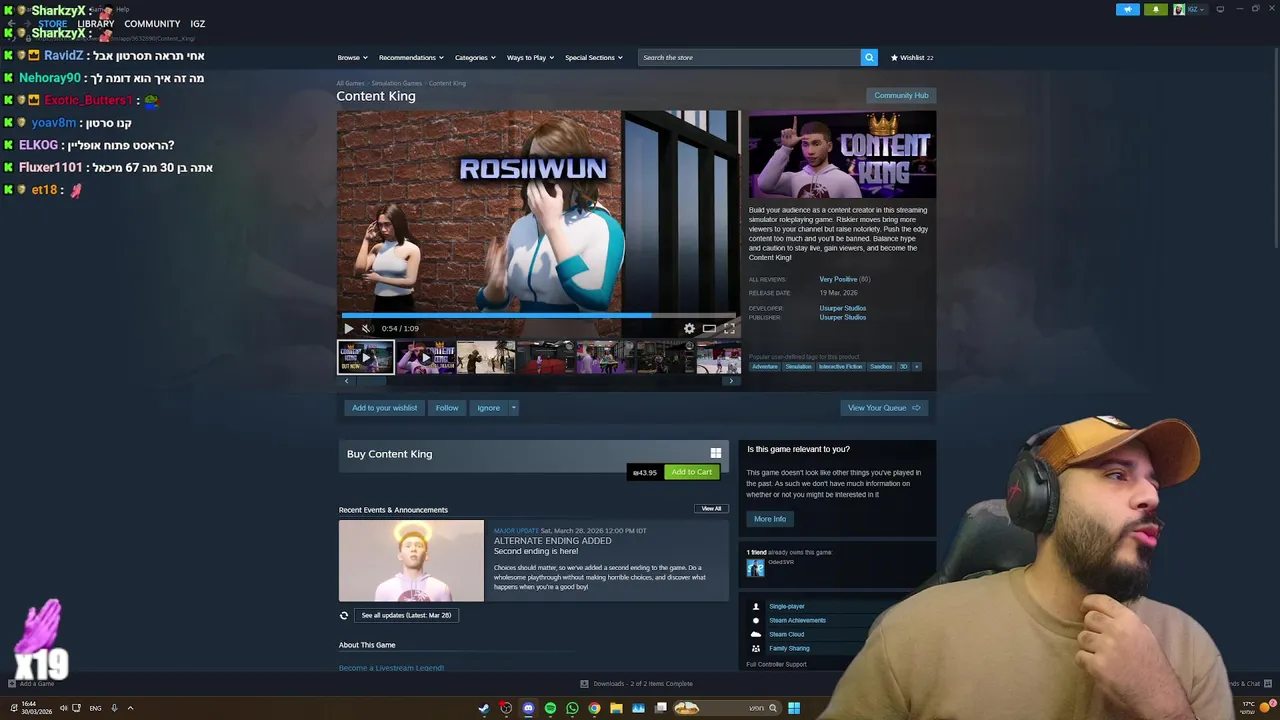Select the Simulation tag
Image resolution: width=1280 pixels, height=720 pixels.
click(798, 367)
